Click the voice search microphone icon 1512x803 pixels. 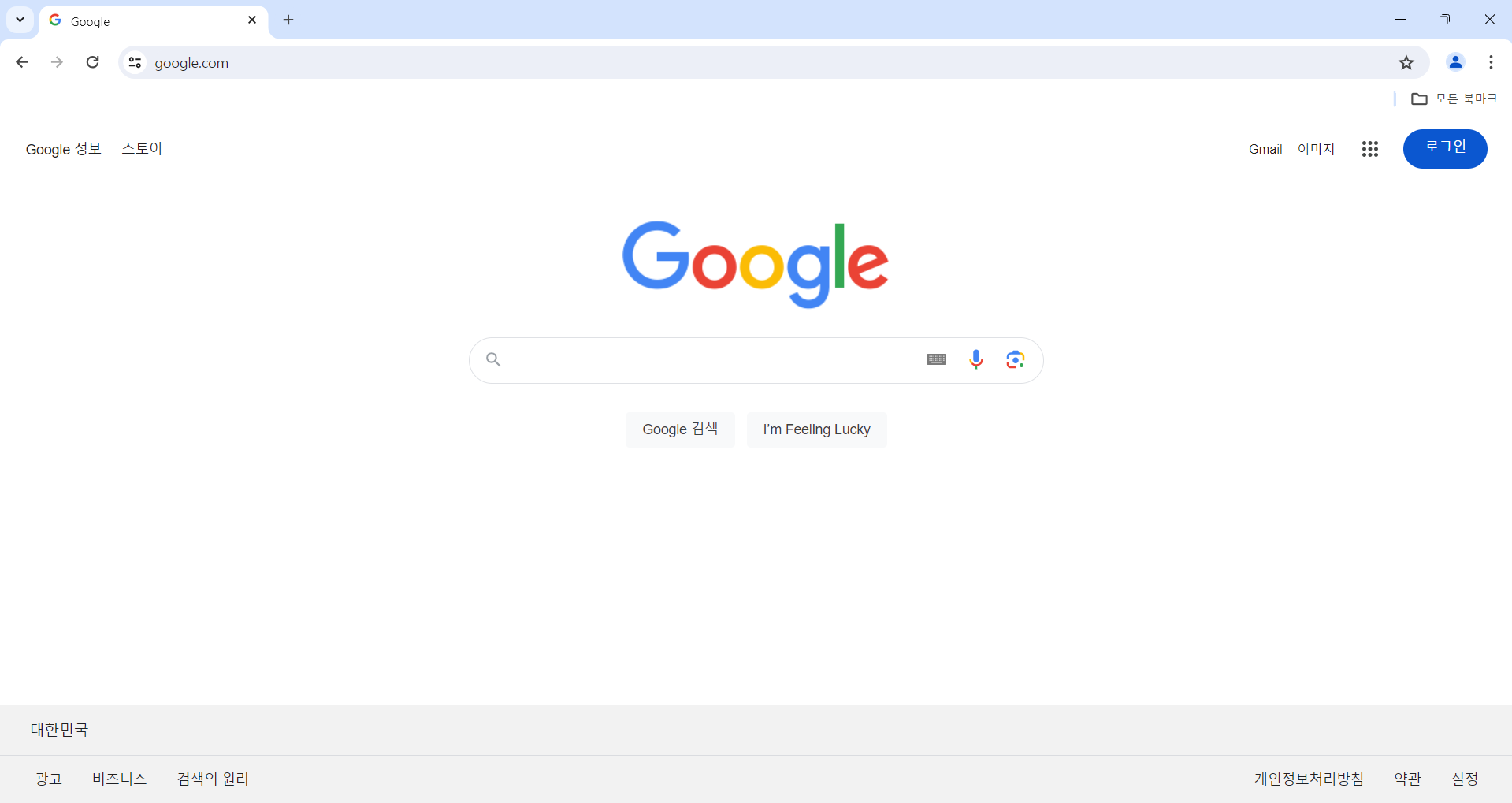(975, 359)
